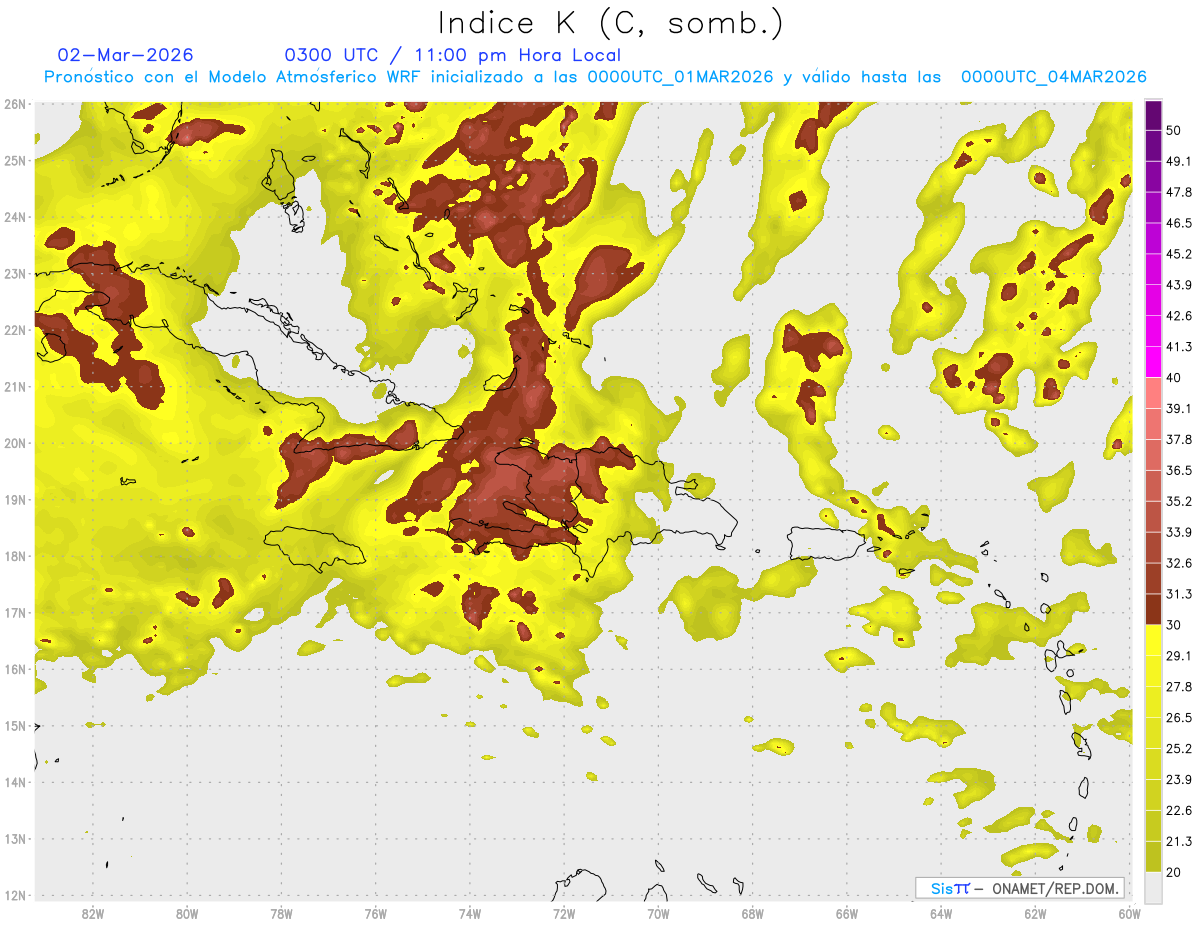Click the colorbar label "40"
This screenshot has height=927, width=1200.
coord(1173,378)
